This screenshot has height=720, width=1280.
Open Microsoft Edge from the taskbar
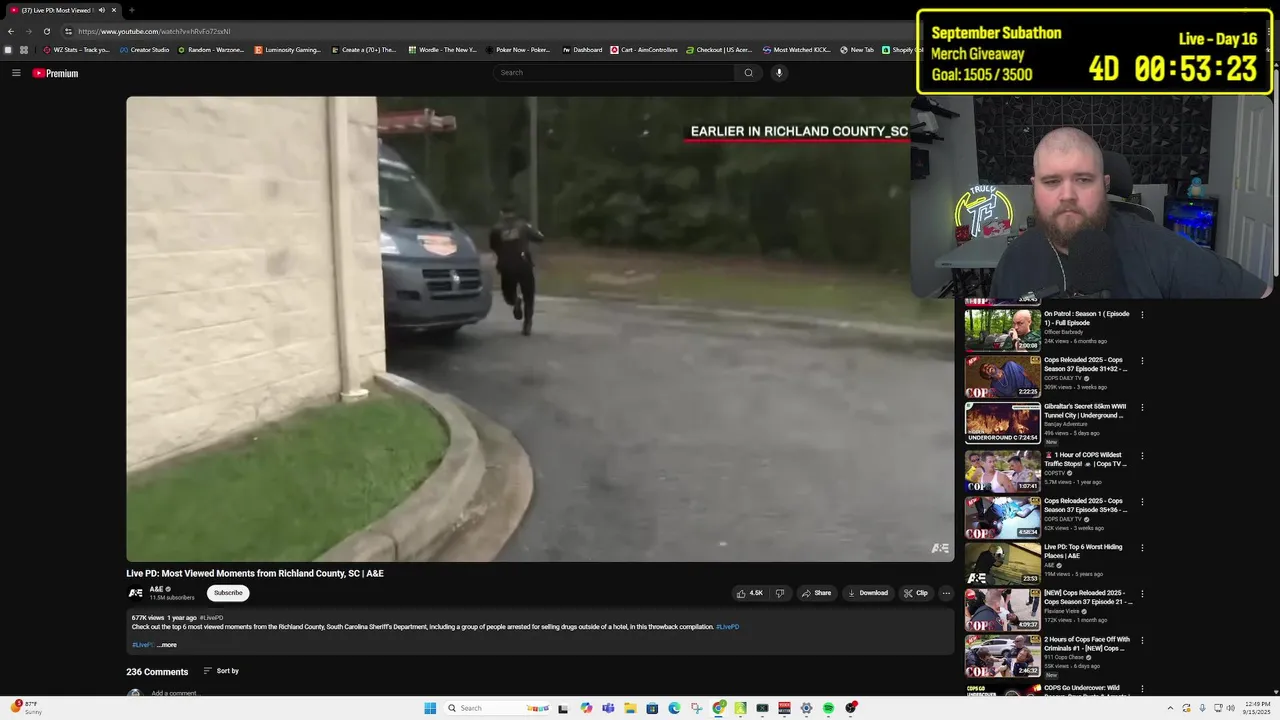click(x=674, y=708)
